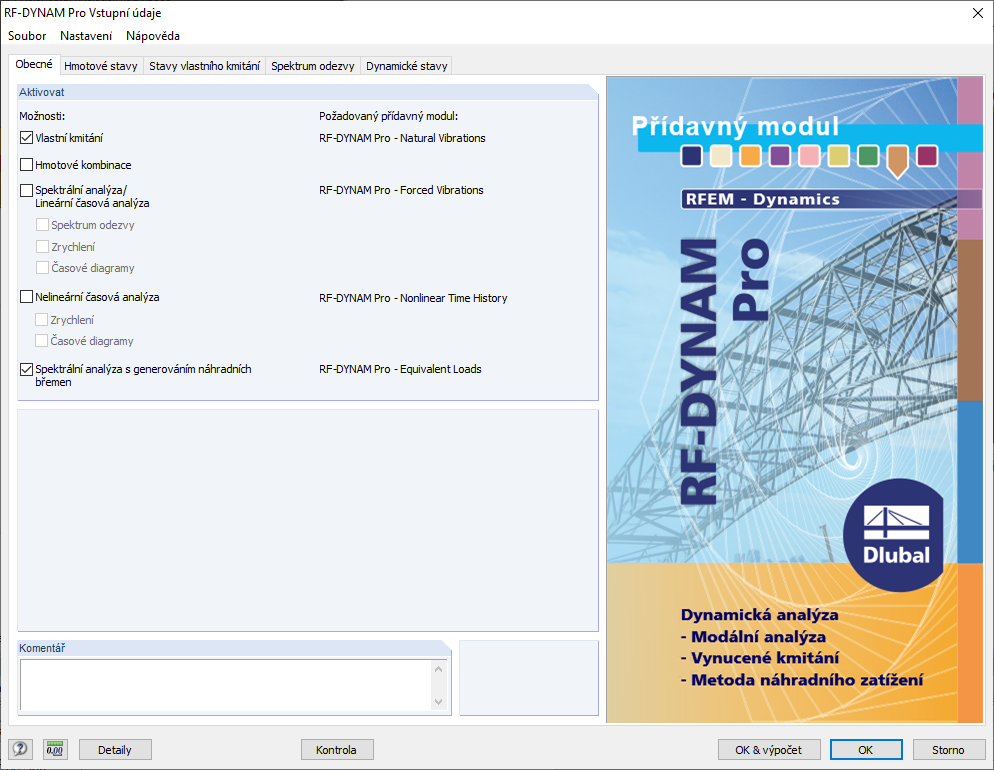Enable Spektrální analýza/Lineární časová analýza
The height and width of the screenshot is (770, 994).
tap(27, 190)
